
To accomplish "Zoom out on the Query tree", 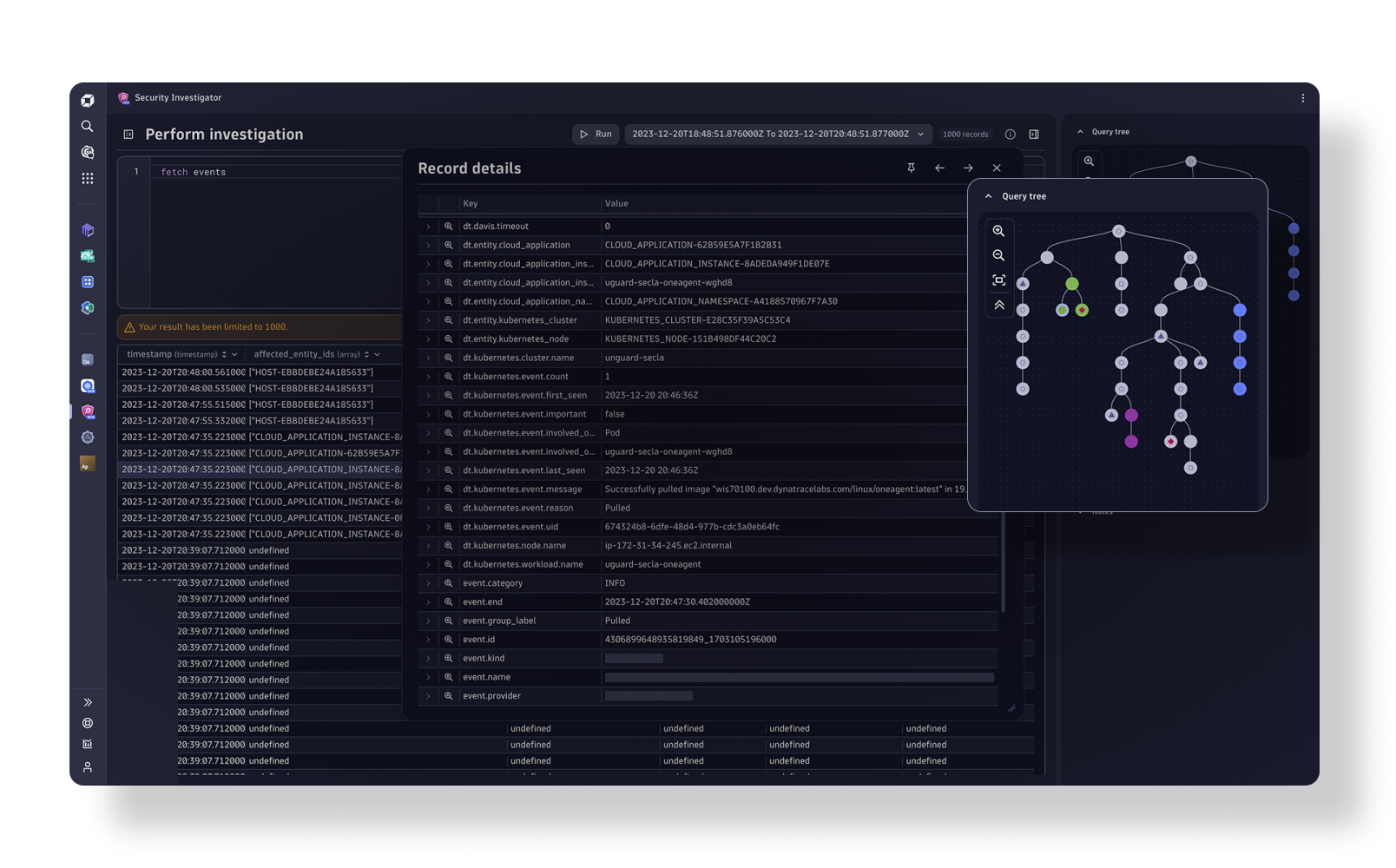I will [998, 255].
